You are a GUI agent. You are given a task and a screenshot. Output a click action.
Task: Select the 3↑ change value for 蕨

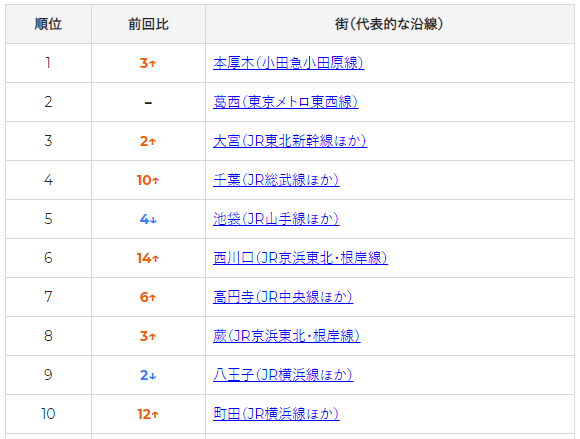148,336
